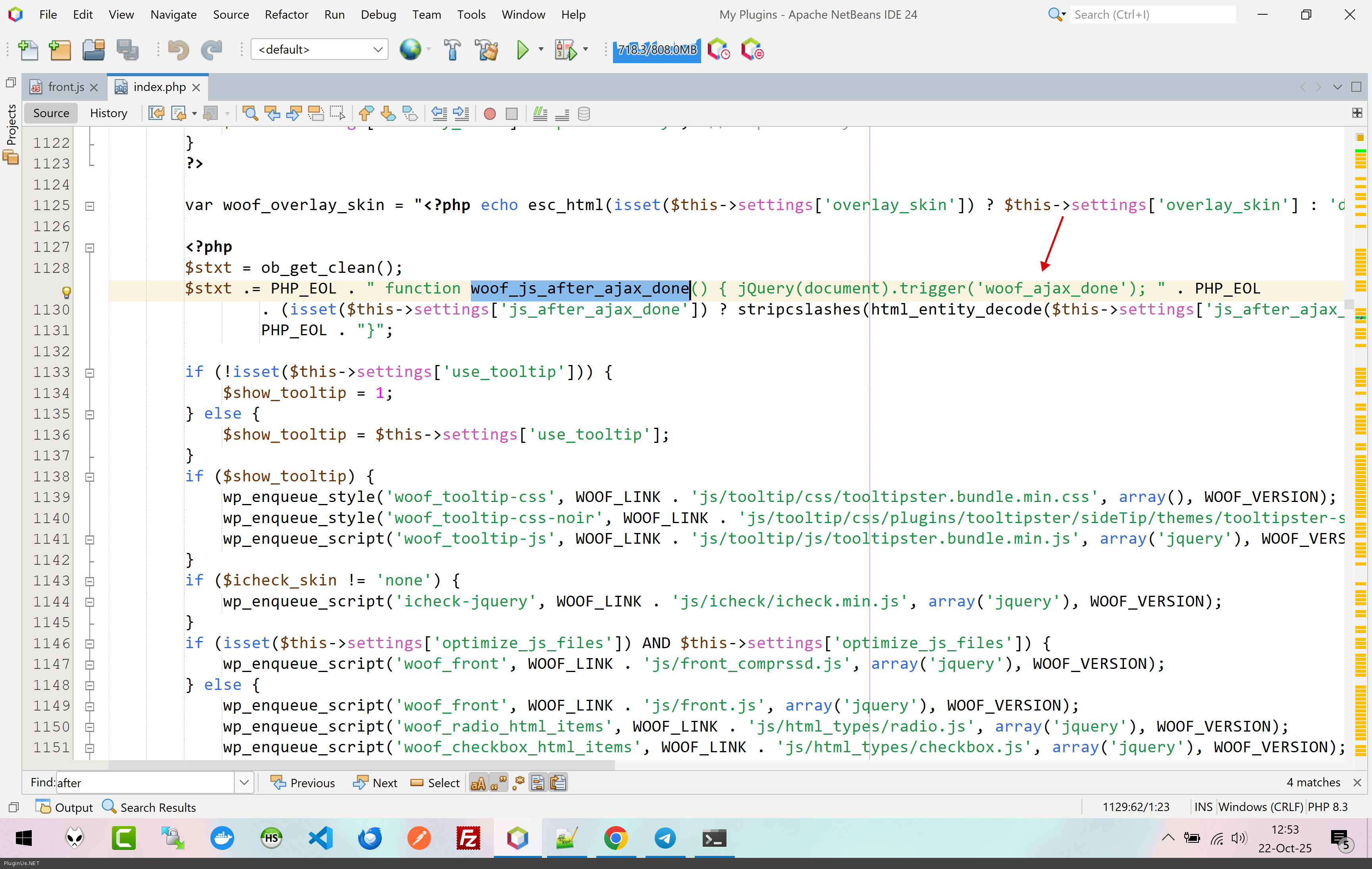Open the <default> configuration dropdown

(x=319, y=50)
